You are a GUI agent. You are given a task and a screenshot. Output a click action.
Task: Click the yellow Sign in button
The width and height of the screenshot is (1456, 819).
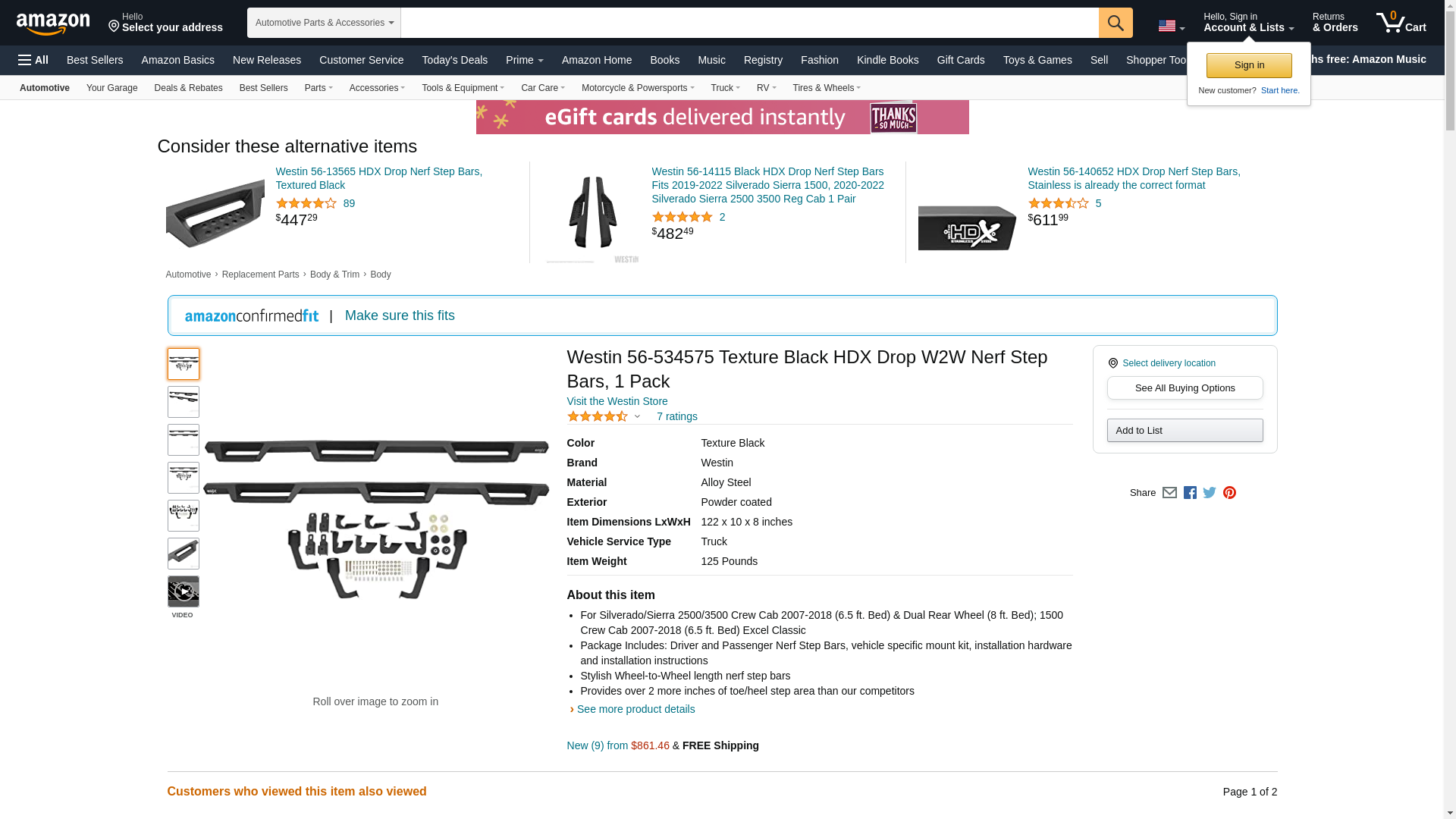point(1249,65)
